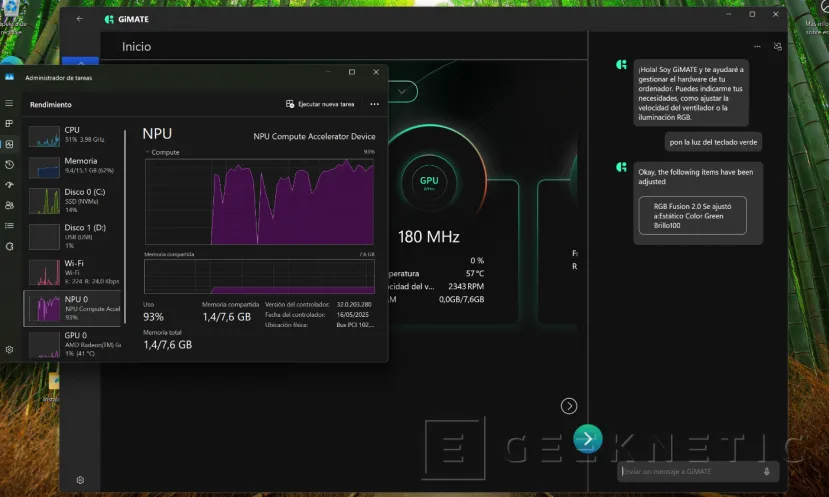This screenshot has width=829, height=497.
Task: Open Recycle Bin desktop icon
Action: coord(11,16)
